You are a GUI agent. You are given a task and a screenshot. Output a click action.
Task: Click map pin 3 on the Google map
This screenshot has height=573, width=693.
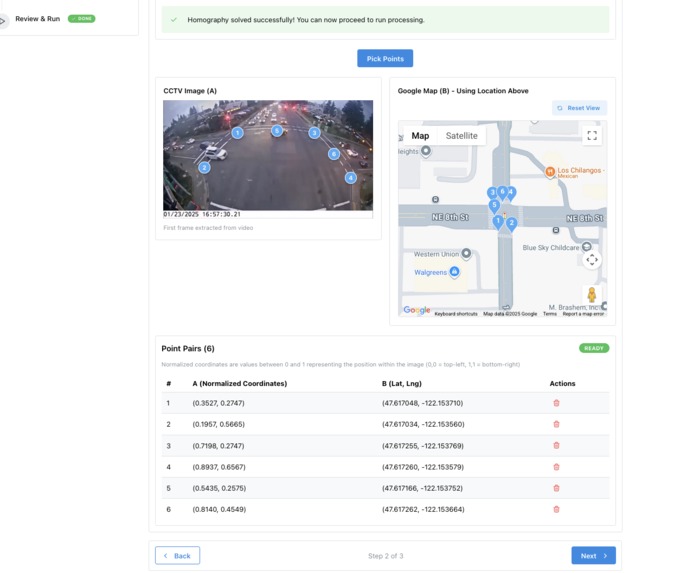click(491, 193)
